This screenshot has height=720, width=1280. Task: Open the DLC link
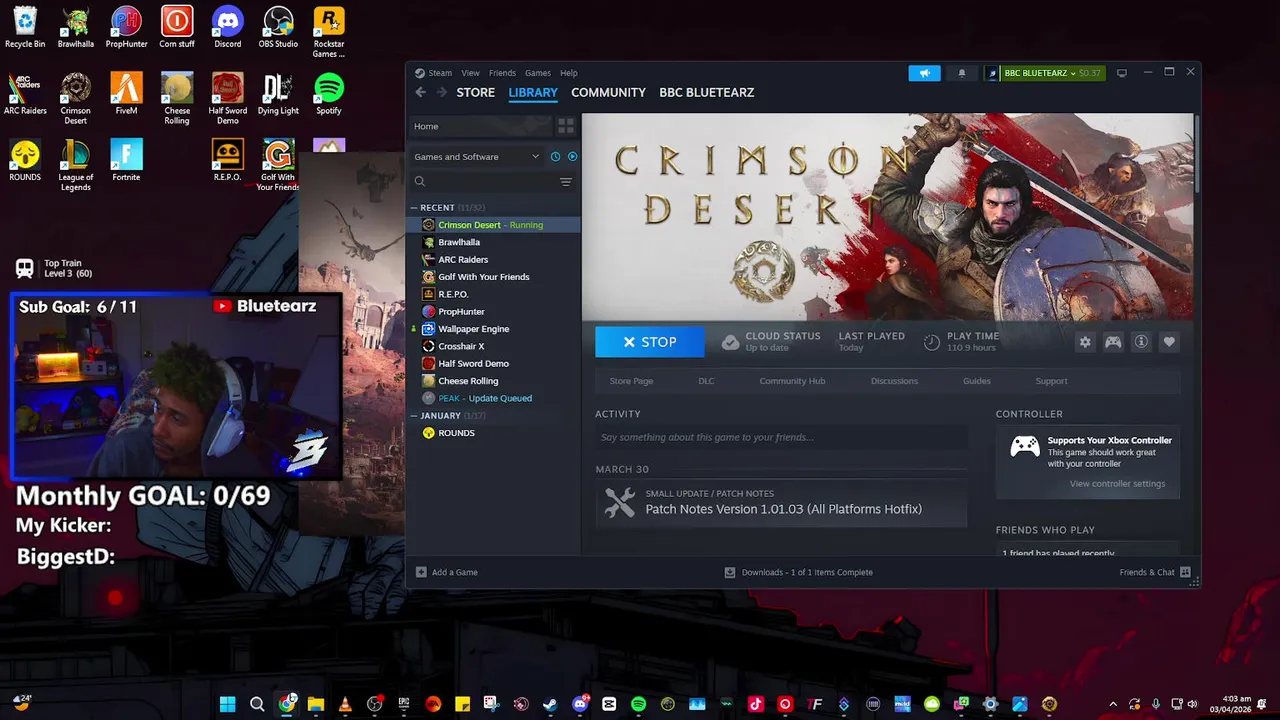click(706, 381)
